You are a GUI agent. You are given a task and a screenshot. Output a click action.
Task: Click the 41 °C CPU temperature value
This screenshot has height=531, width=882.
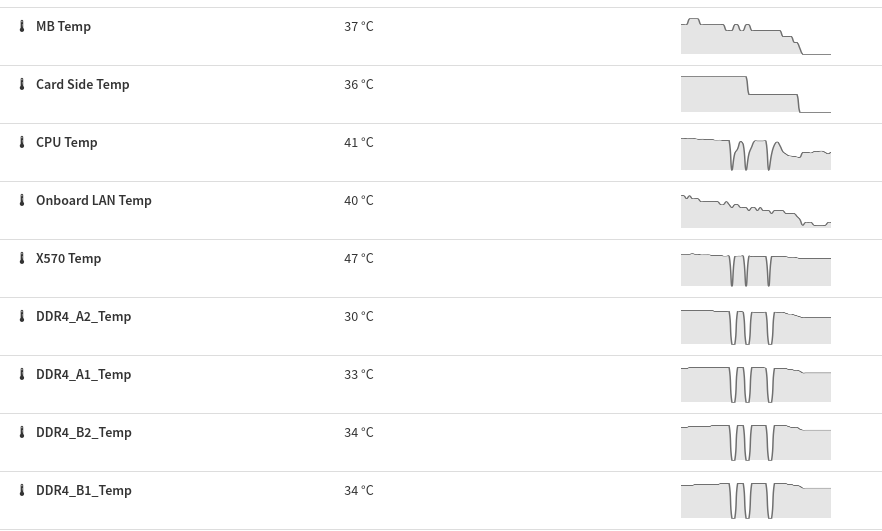point(359,142)
